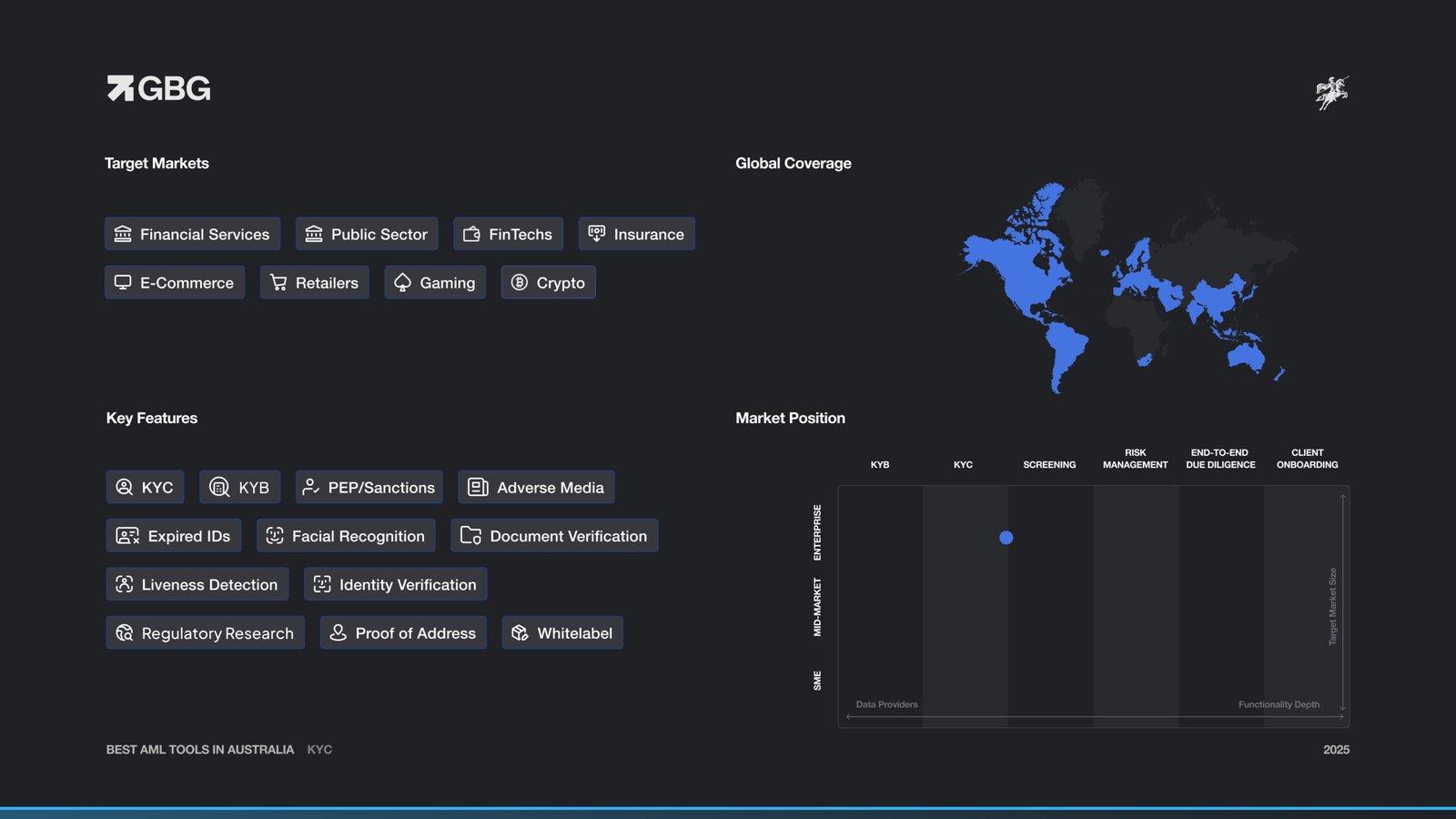Select the Crypto market tag
This screenshot has width=1456, height=819.
549,282
